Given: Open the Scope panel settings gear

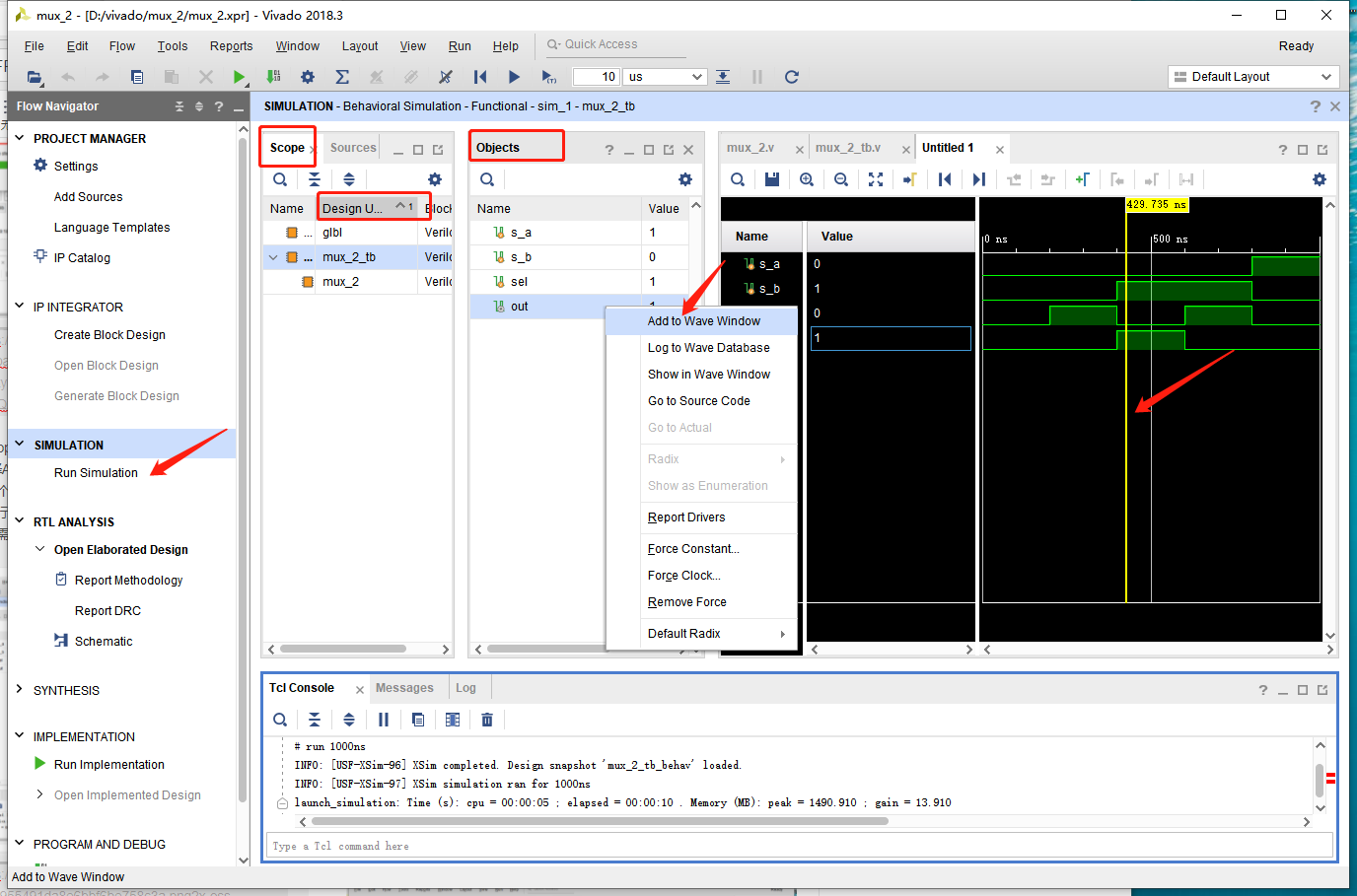Looking at the screenshot, I should pyautogui.click(x=435, y=179).
